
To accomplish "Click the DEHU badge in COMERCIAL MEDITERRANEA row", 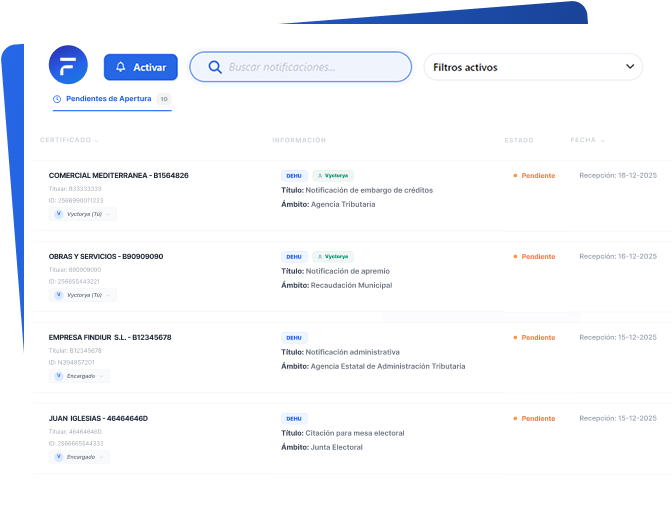I will 293,175.
